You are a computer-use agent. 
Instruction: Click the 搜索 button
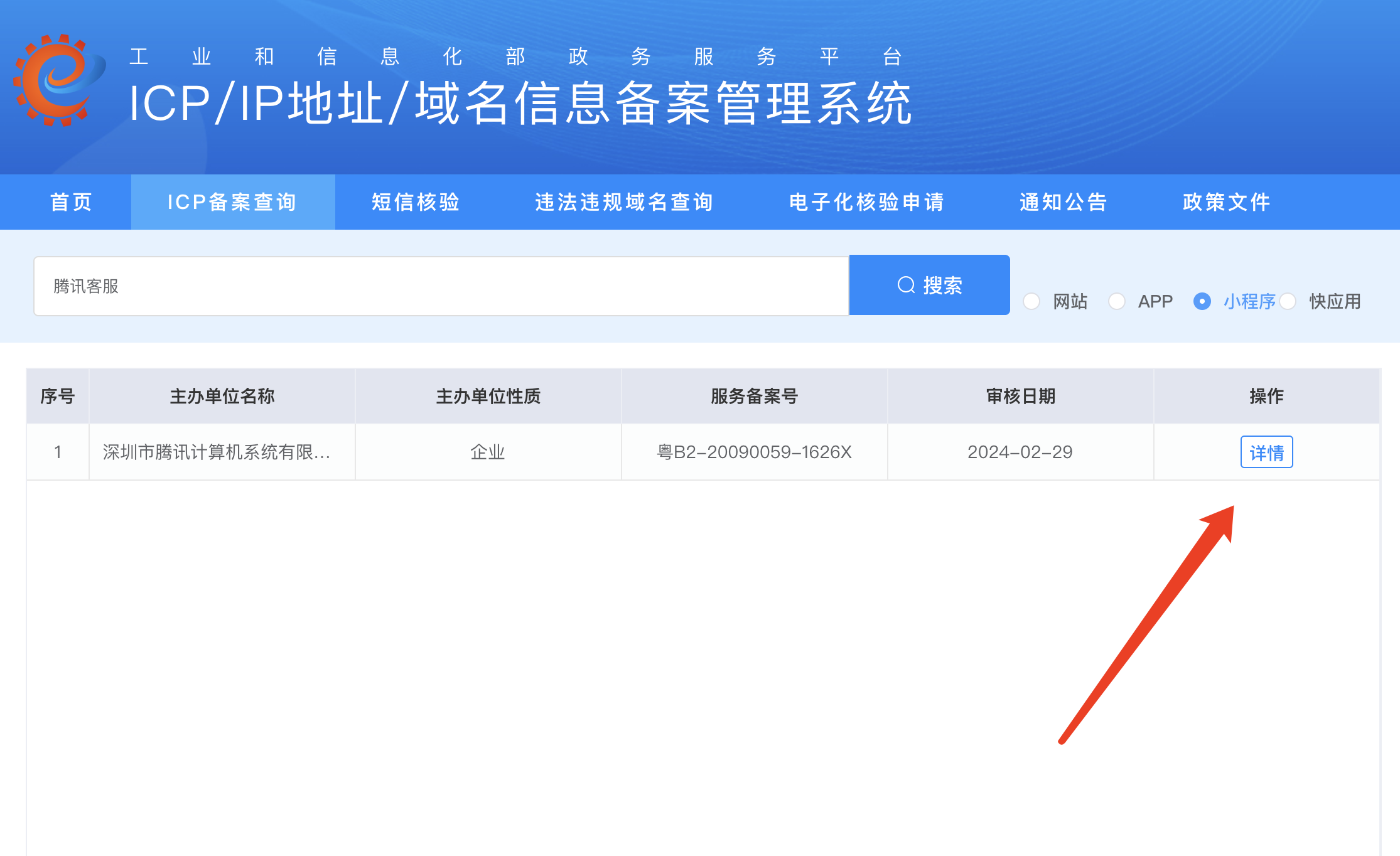tap(929, 285)
